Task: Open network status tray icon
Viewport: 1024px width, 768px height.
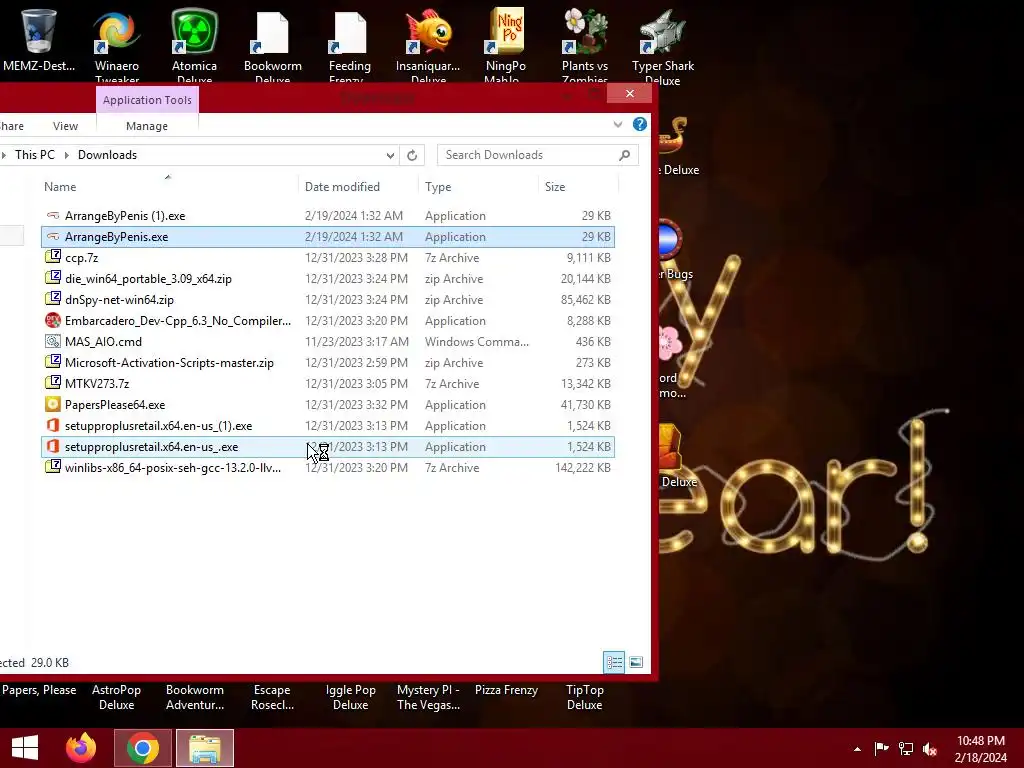Action: [x=906, y=749]
